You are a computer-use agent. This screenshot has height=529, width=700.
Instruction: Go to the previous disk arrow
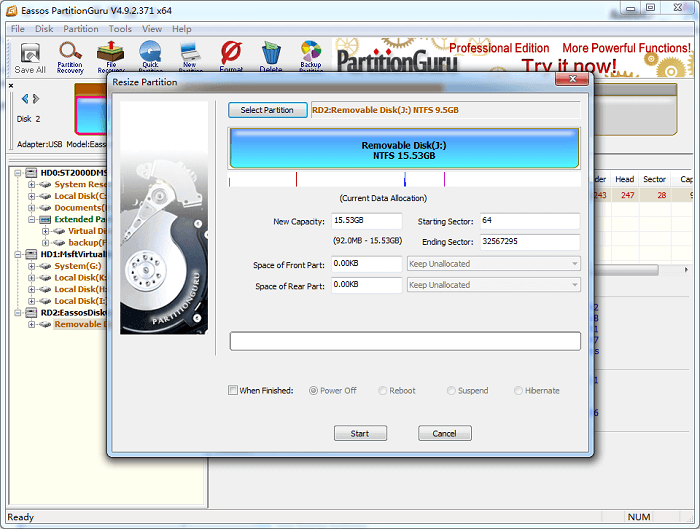(x=25, y=99)
